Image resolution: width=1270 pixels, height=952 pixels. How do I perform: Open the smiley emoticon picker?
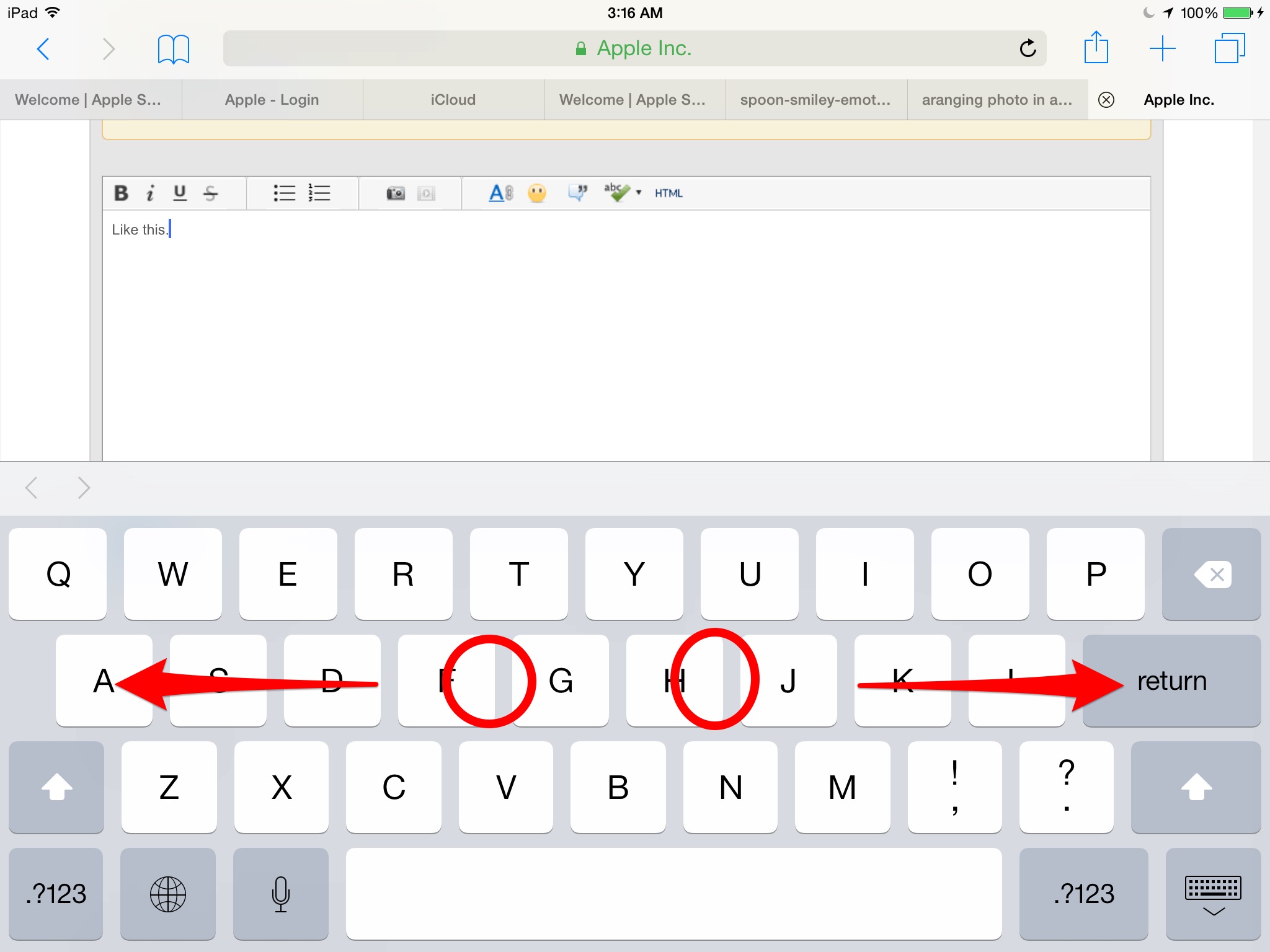tap(537, 193)
